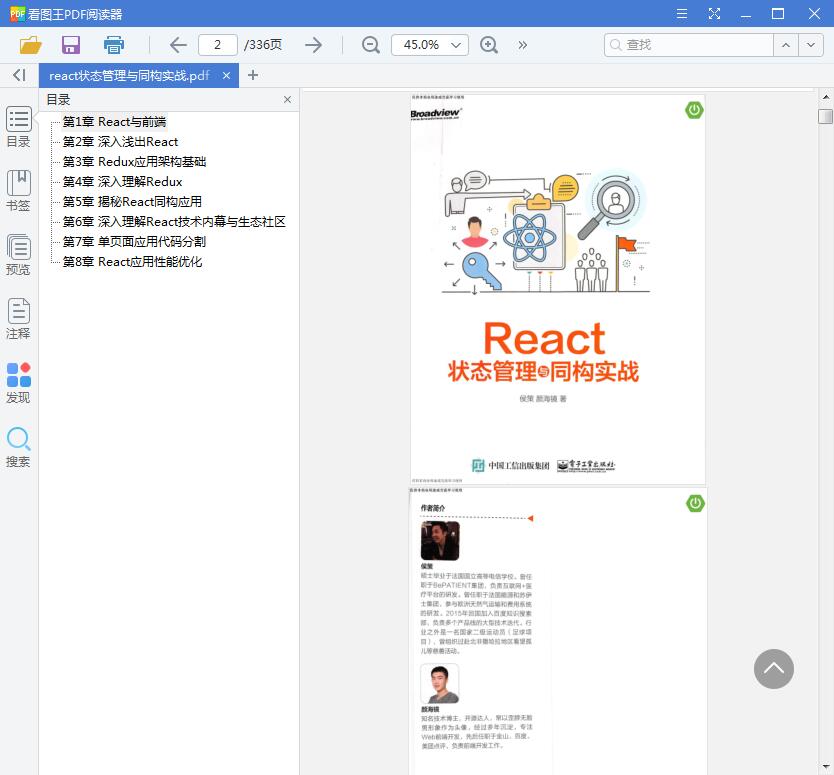Zoom in with the plus magnifier
Screen dimensions: 834x775
[x=489, y=45]
